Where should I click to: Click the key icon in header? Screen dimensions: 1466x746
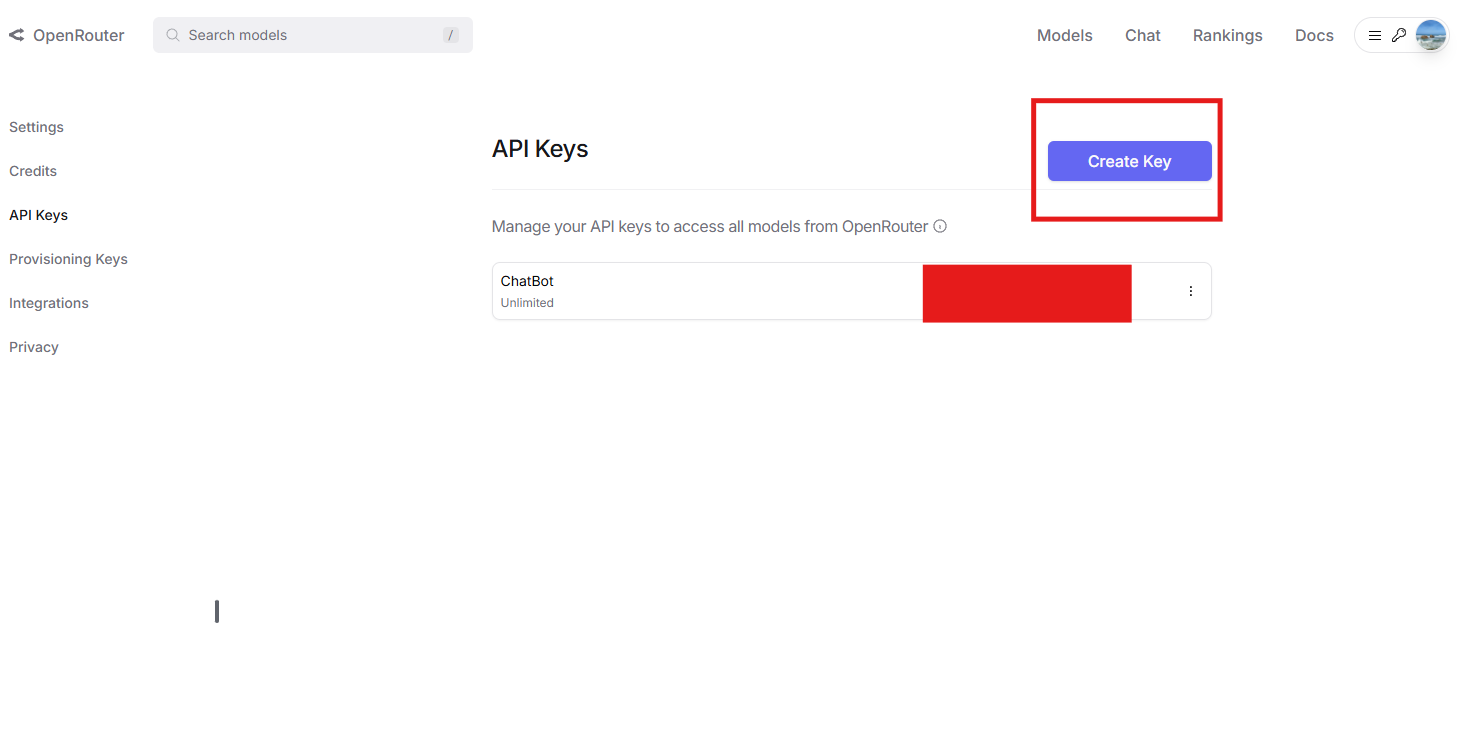coord(1399,35)
